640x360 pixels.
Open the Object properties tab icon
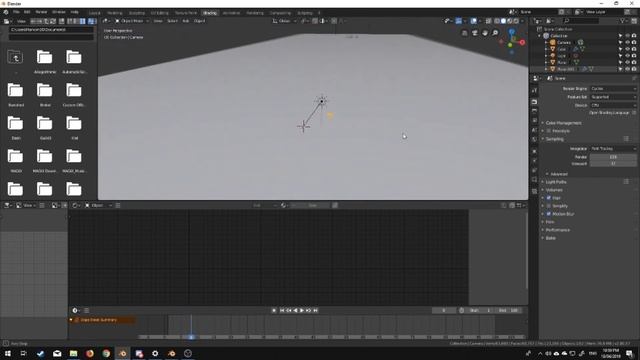(534, 151)
